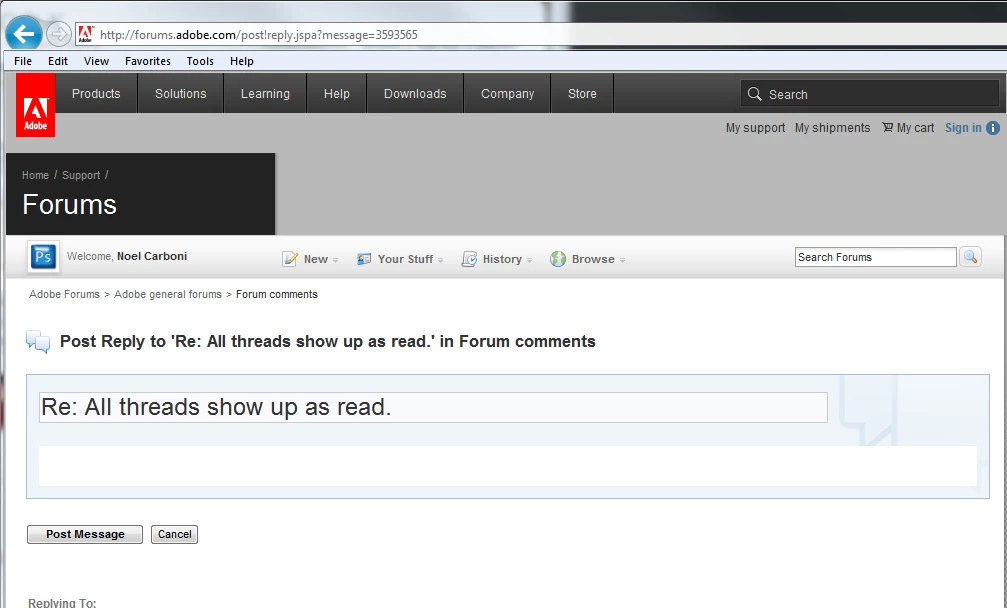Click the blue info icon beside Sign in
This screenshot has height=608, width=1007.
[993, 128]
